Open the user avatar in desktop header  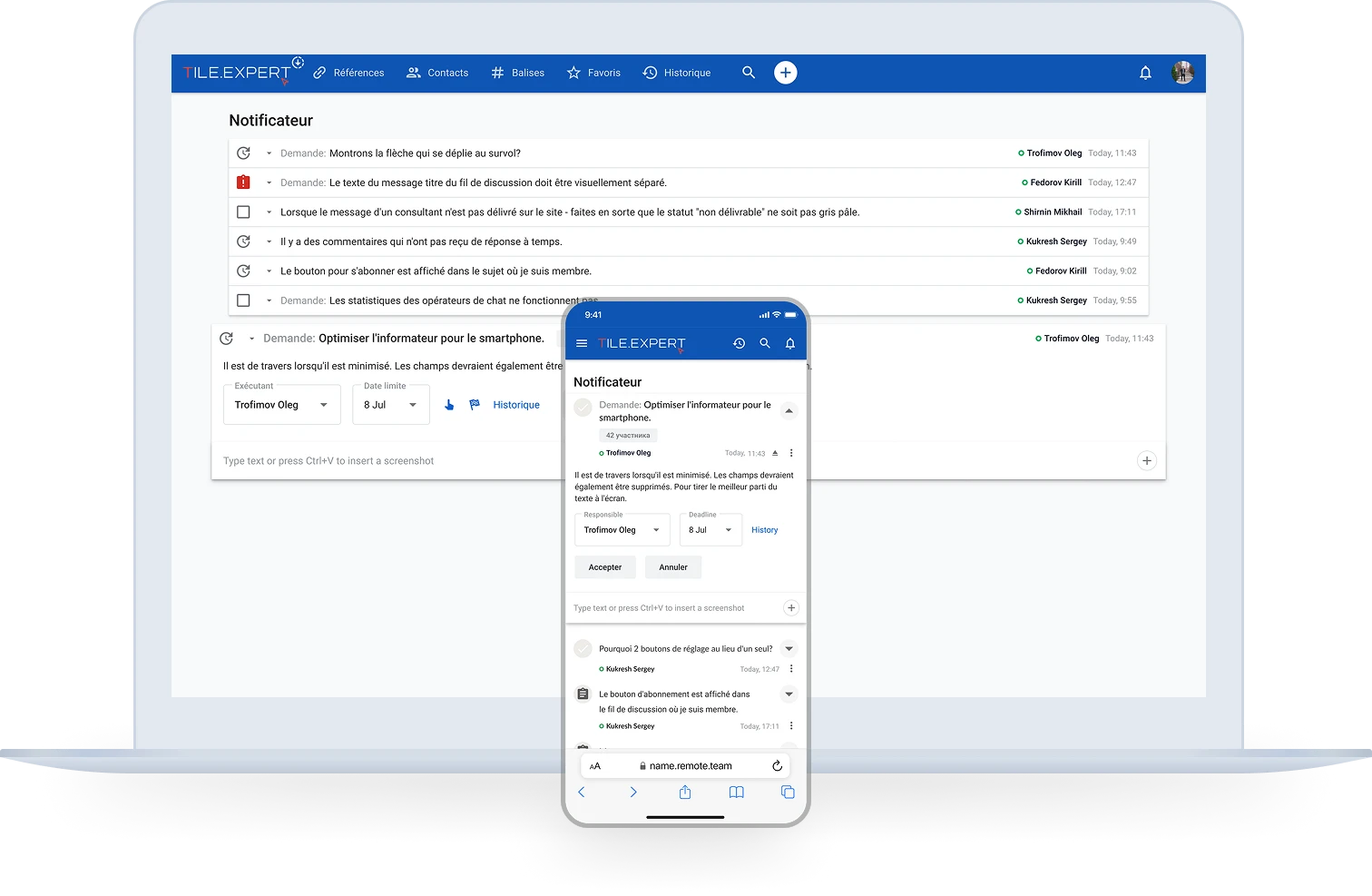point(1182,73)
